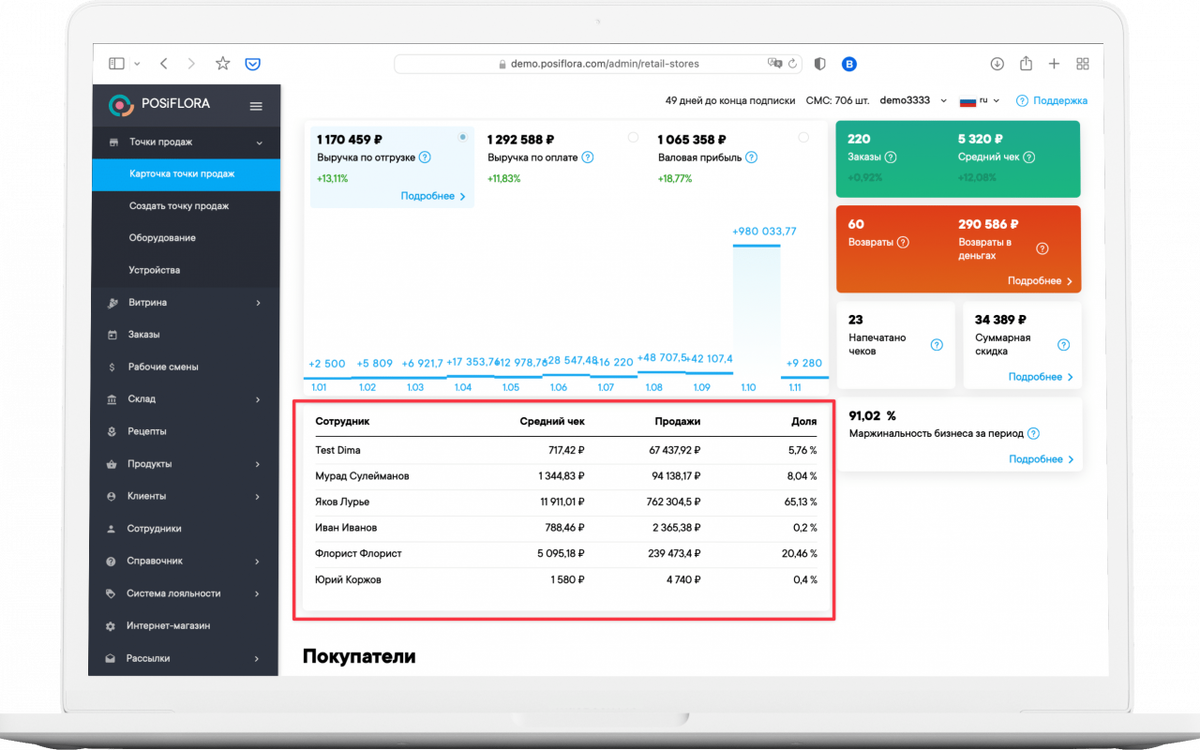Viewport: 1200px width, 750px height.
Task: Open Карточка точки продаж in the sidebar
Action: click(186, 174)
